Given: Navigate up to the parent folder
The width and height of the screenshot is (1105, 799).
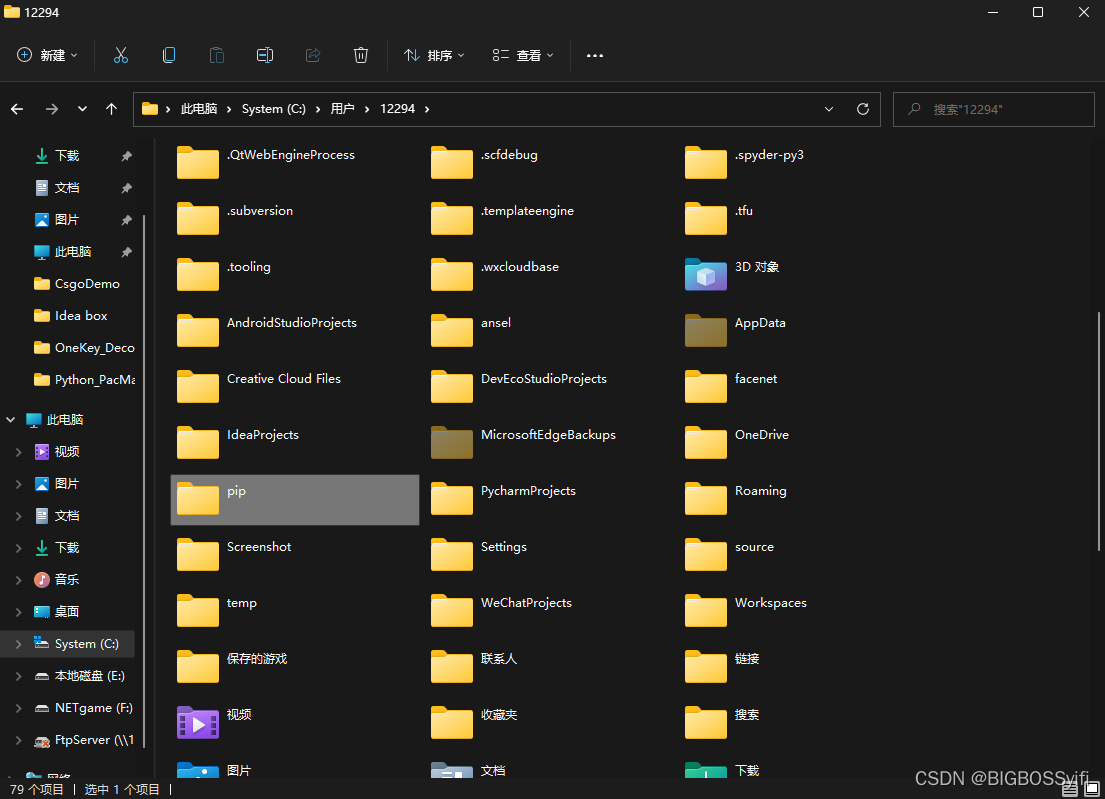Looking at the screenshot, I should (111, 108).
